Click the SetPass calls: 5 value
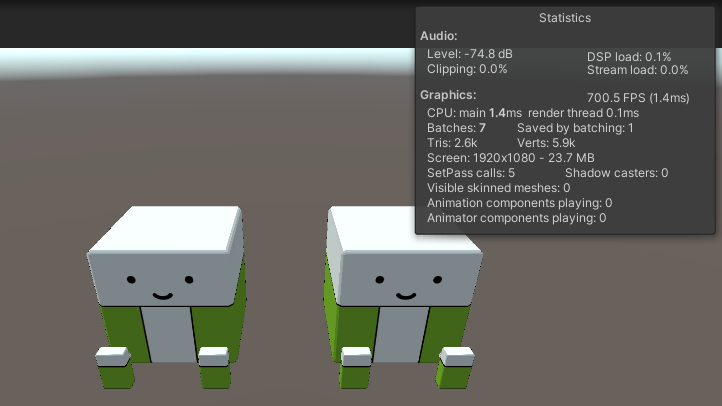The height and width of the screenshot is (406, 722). click(471, 173)
